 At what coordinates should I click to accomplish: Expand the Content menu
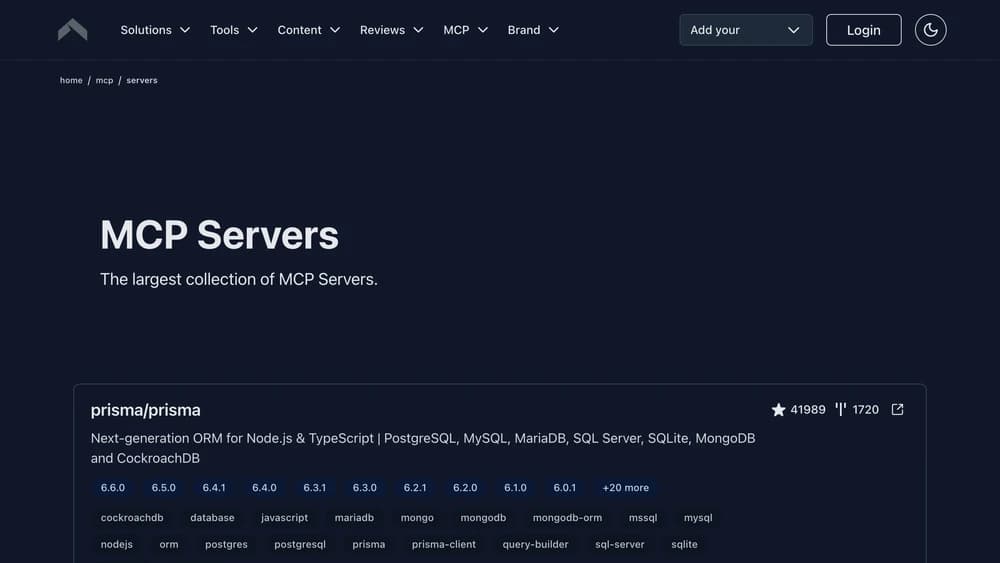tap(308, 30)
